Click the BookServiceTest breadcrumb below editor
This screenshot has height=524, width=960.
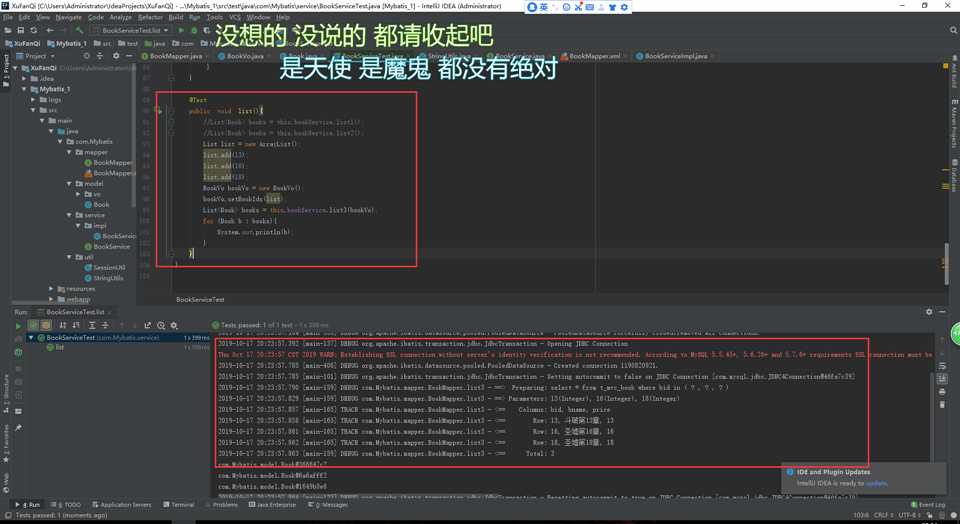200,299
